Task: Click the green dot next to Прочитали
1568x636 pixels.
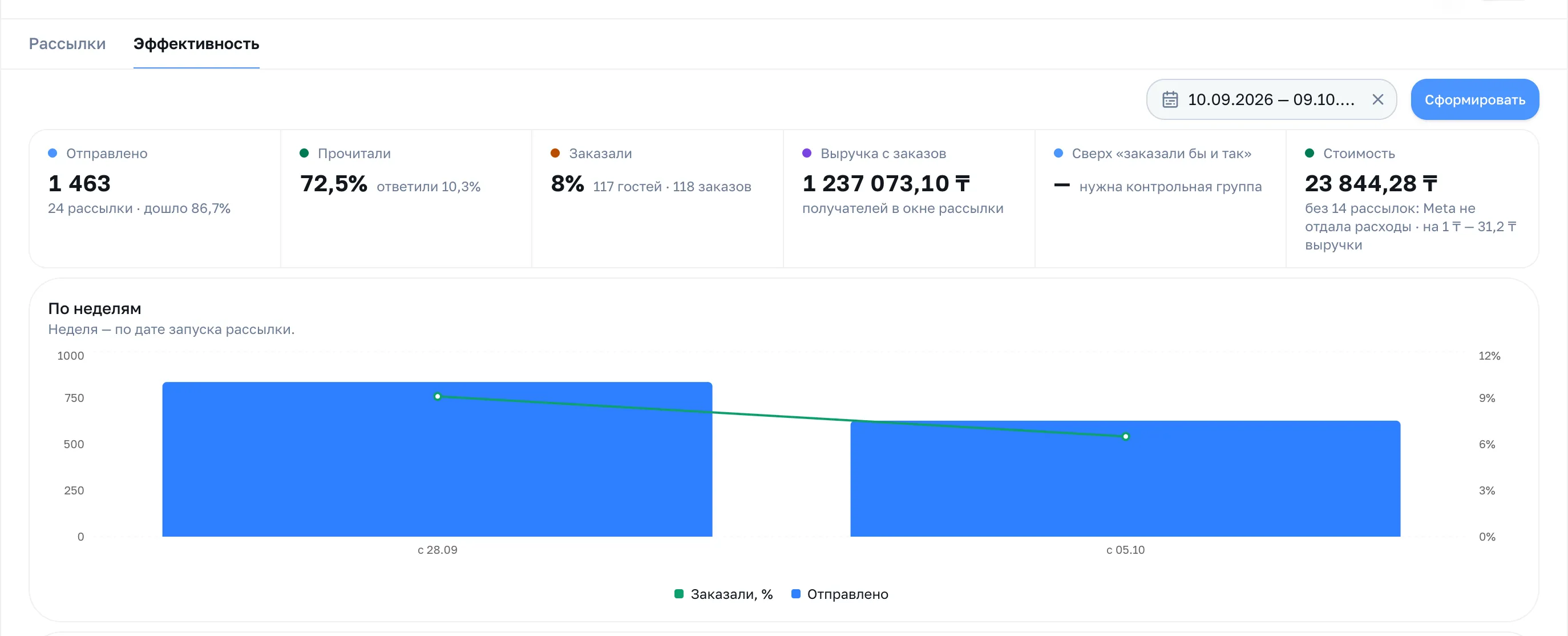Action: (304, 153)
